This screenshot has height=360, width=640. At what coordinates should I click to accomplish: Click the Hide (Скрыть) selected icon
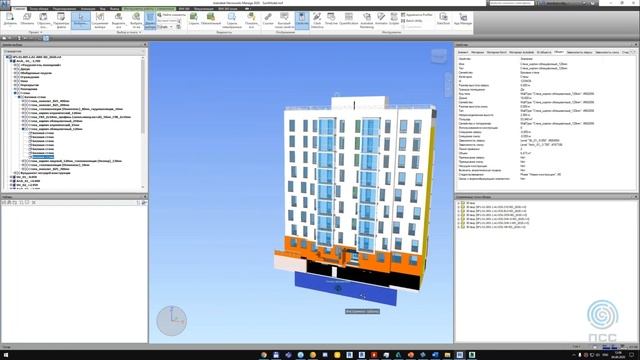pyautogui.click(x=194, y=19)
